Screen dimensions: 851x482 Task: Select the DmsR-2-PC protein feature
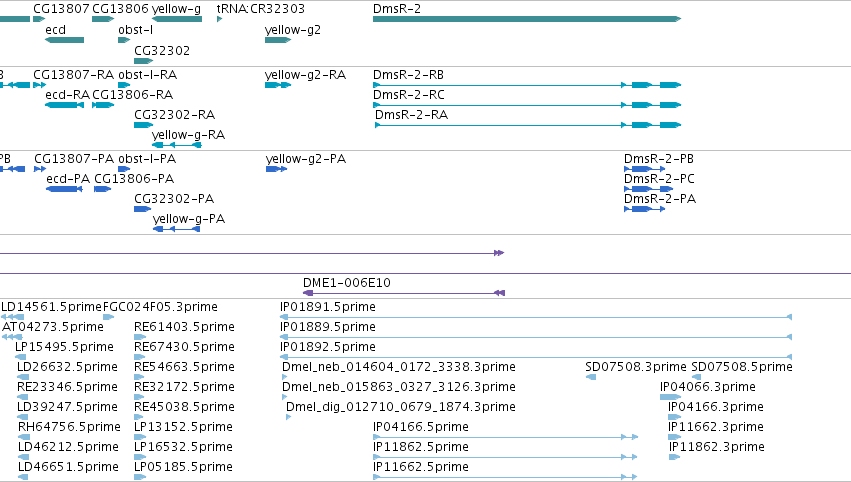[x=649, y=189]
